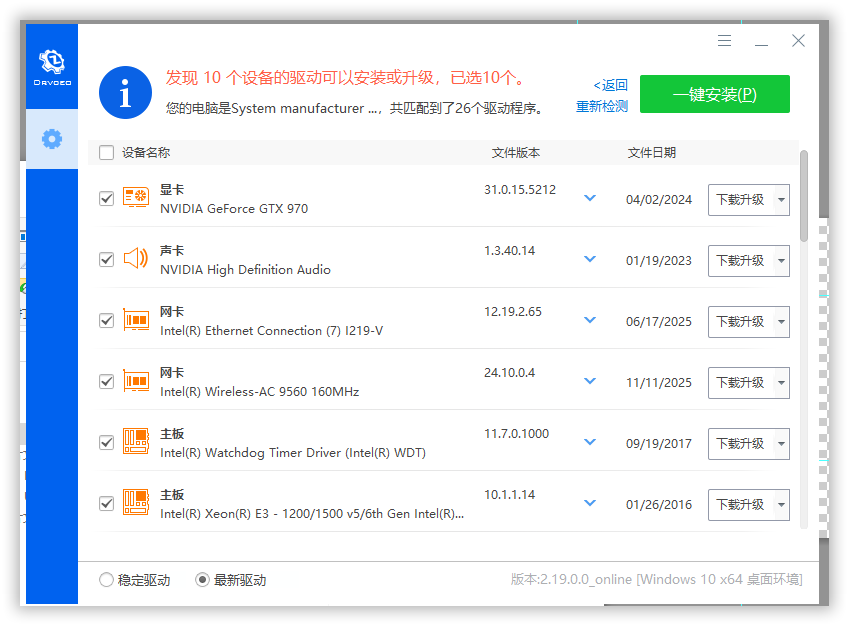Select the 稳定驱动 radio button
This screenshot has height=626, width=849.
click(x=107, y=580)
